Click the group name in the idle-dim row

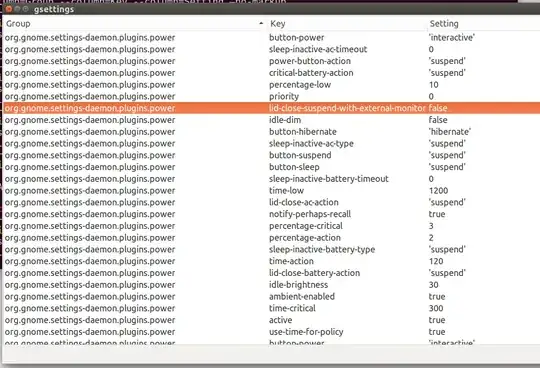(90, 120)
